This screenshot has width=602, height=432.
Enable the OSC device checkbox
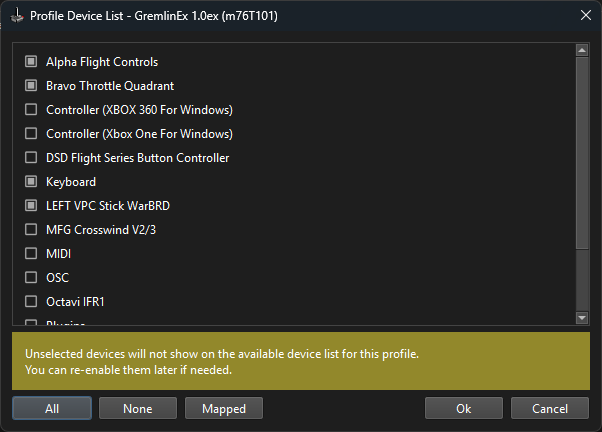[x=31, y=278]
